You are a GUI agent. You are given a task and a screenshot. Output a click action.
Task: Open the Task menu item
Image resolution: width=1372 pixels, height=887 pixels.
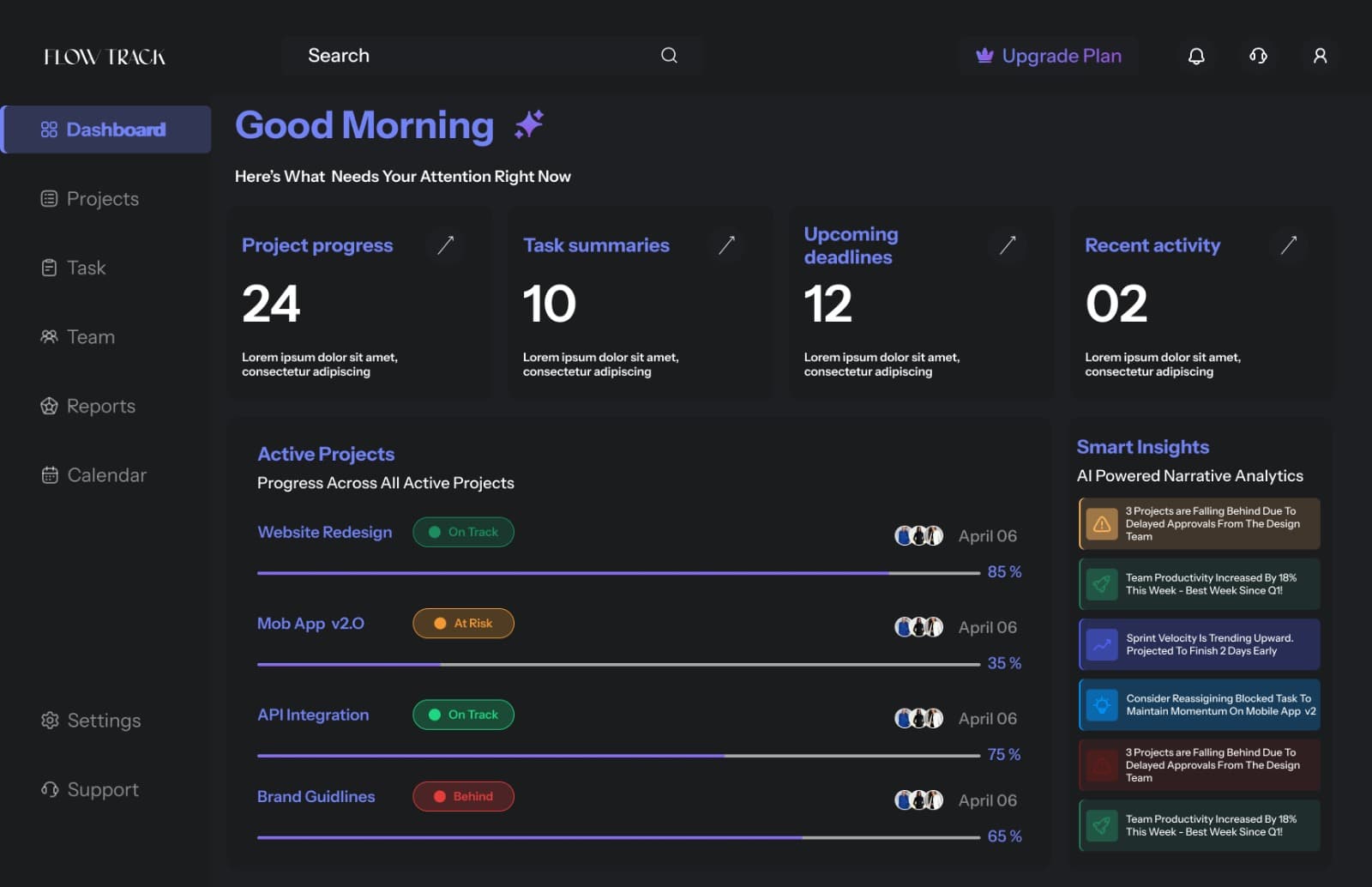(74, 268)
